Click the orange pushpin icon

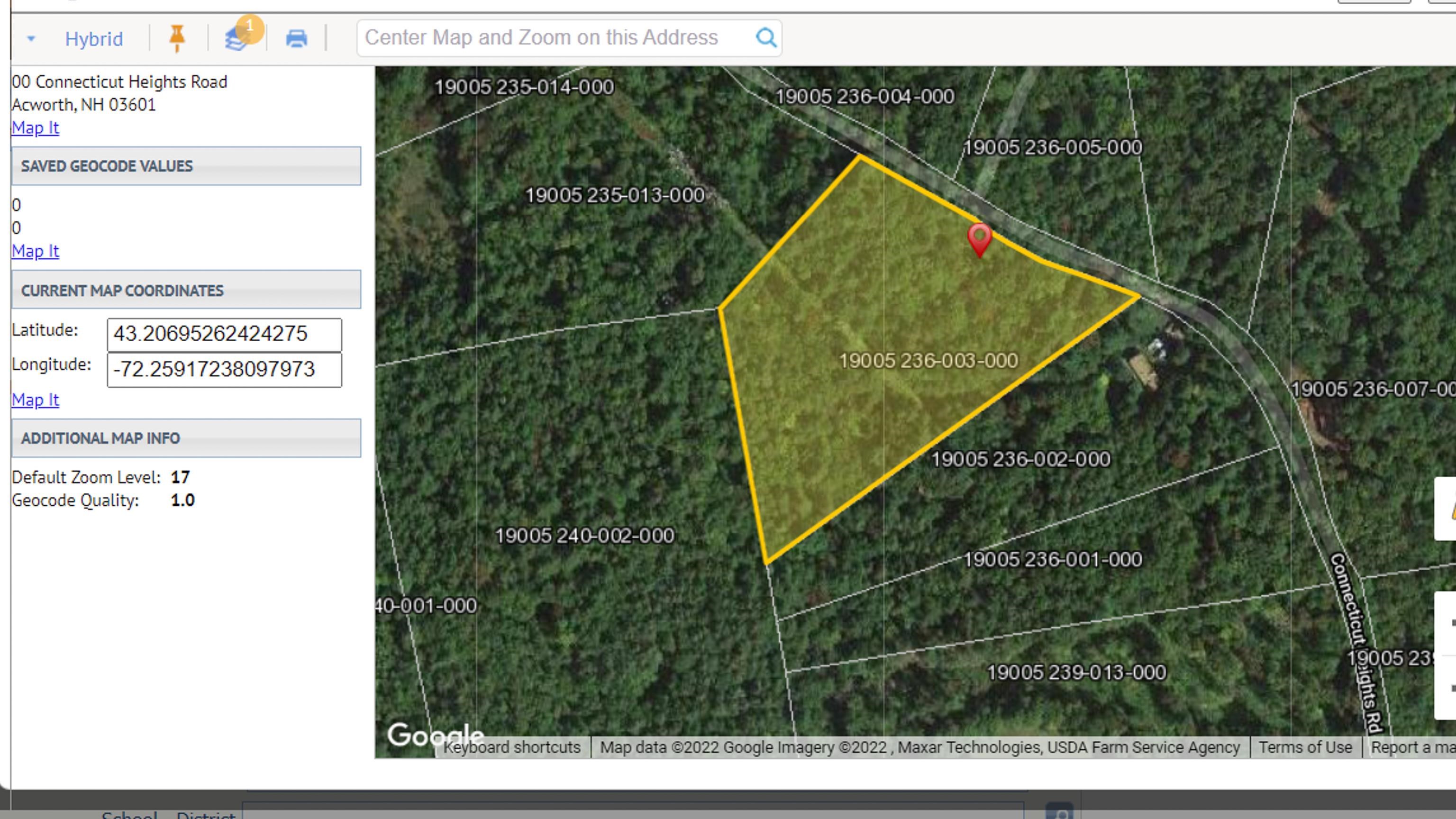click(177, 38)
